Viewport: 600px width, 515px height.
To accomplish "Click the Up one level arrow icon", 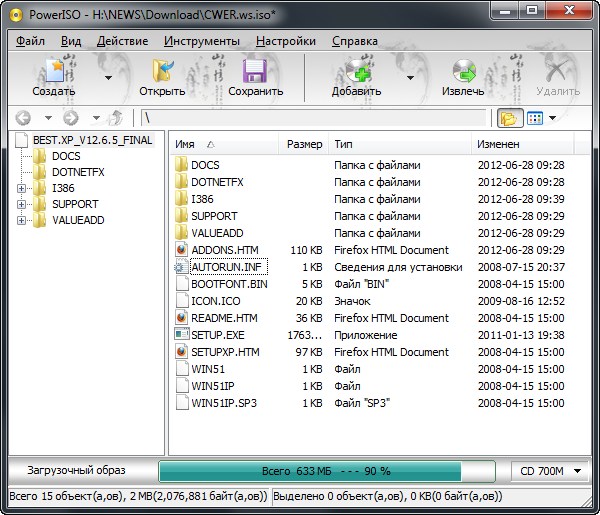I will tap(116, 118).
